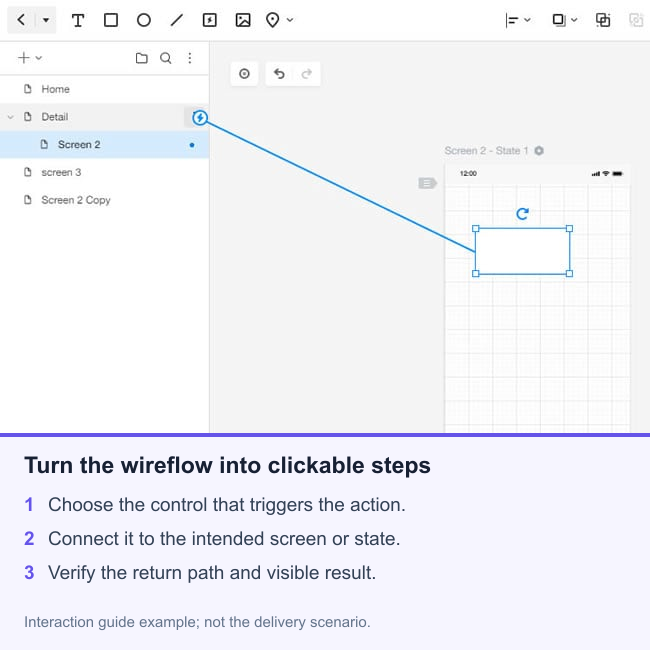
Task: Click the Screen 2 - State 1 label
Action: coord(486,150)
